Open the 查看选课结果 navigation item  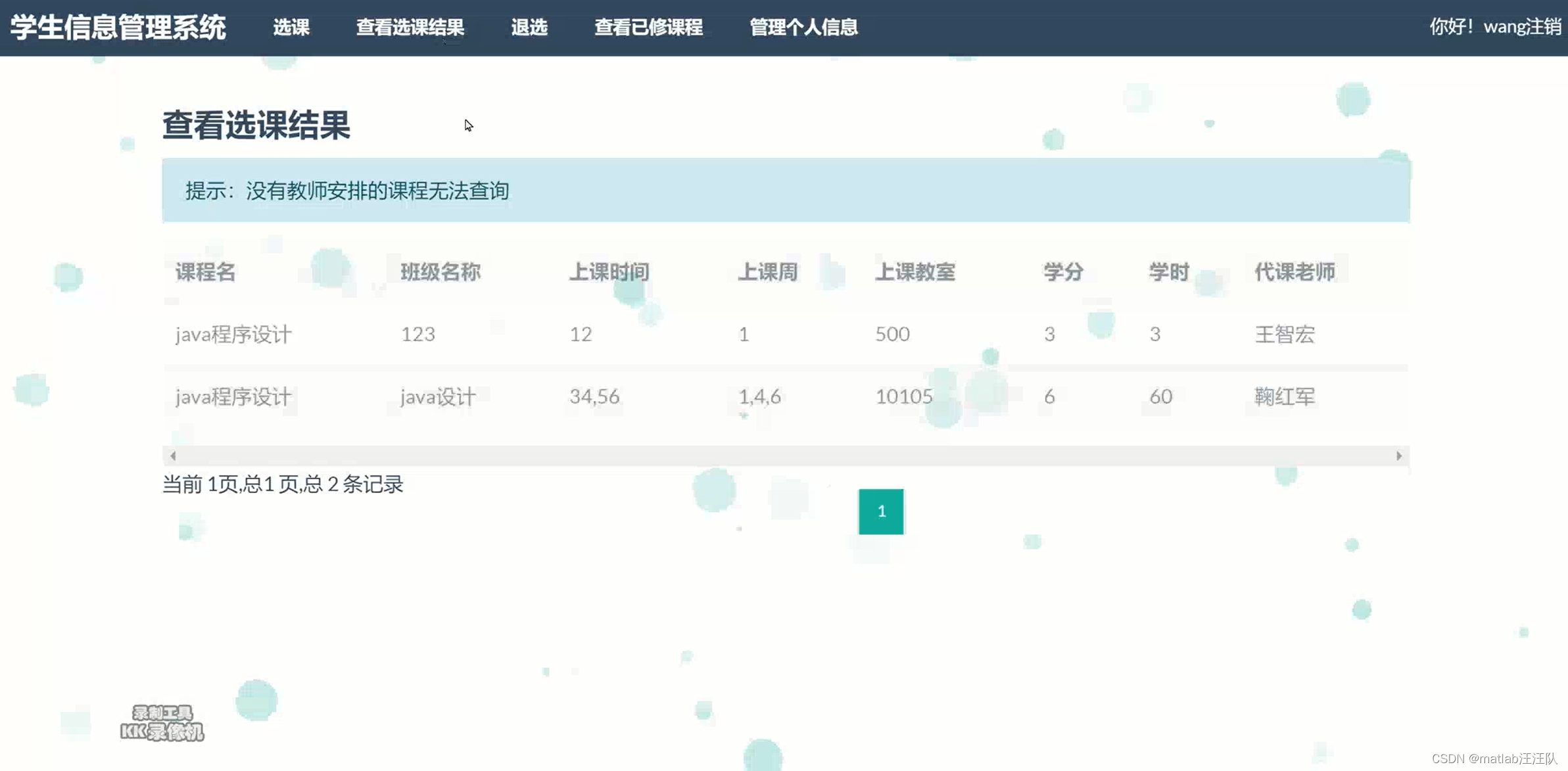(x=410, y=27)
